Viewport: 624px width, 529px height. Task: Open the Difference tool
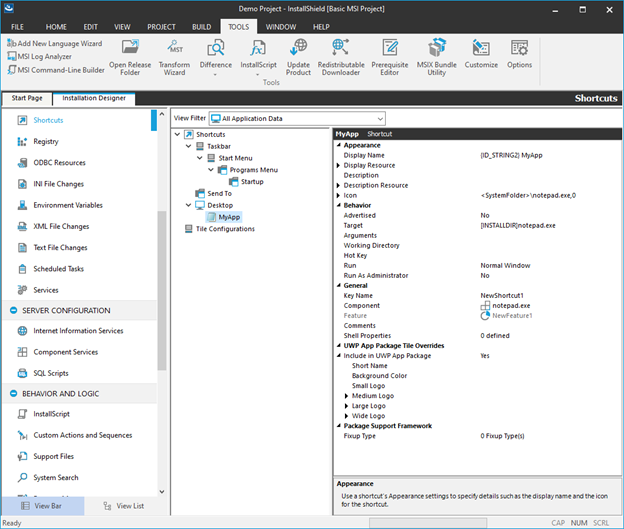click(216, 57)
